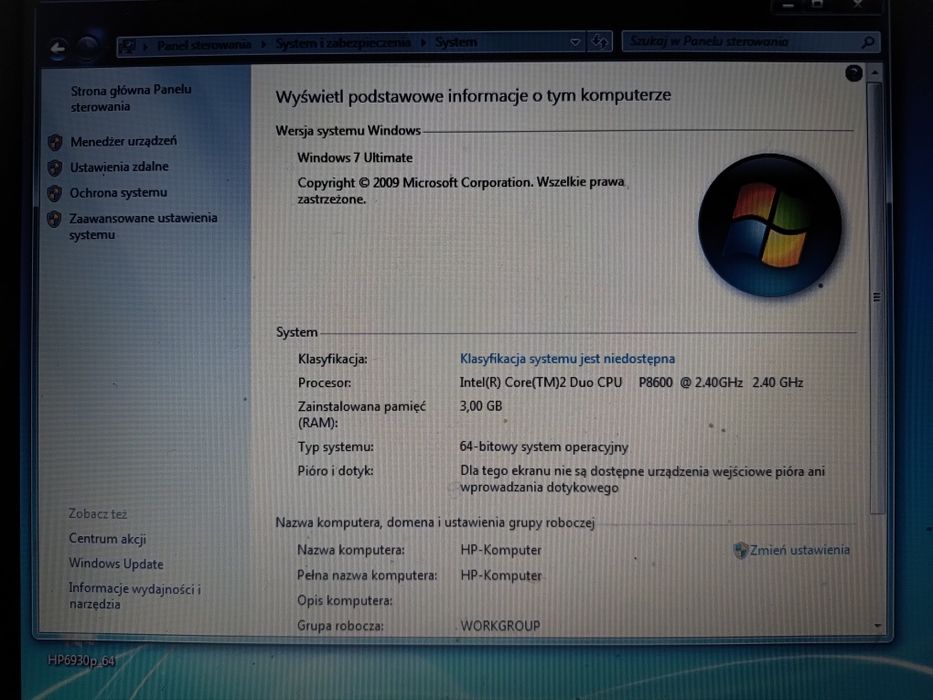Open Windows Update link
933x700 pixels.
(116, 564)
